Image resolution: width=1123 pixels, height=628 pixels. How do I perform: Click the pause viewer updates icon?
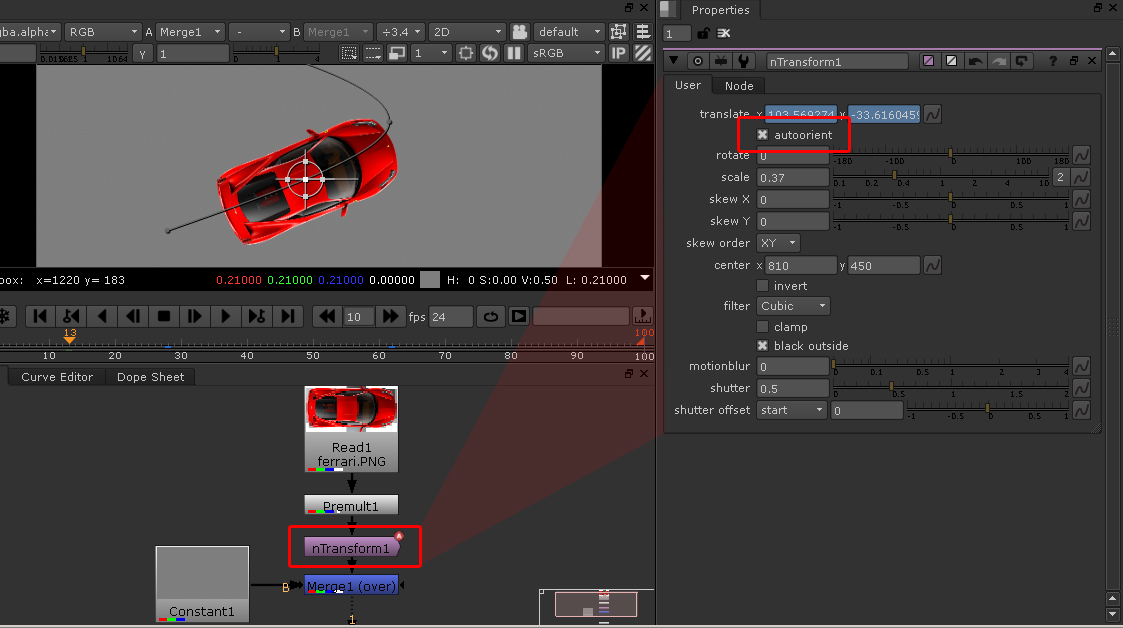click(514, 53)
